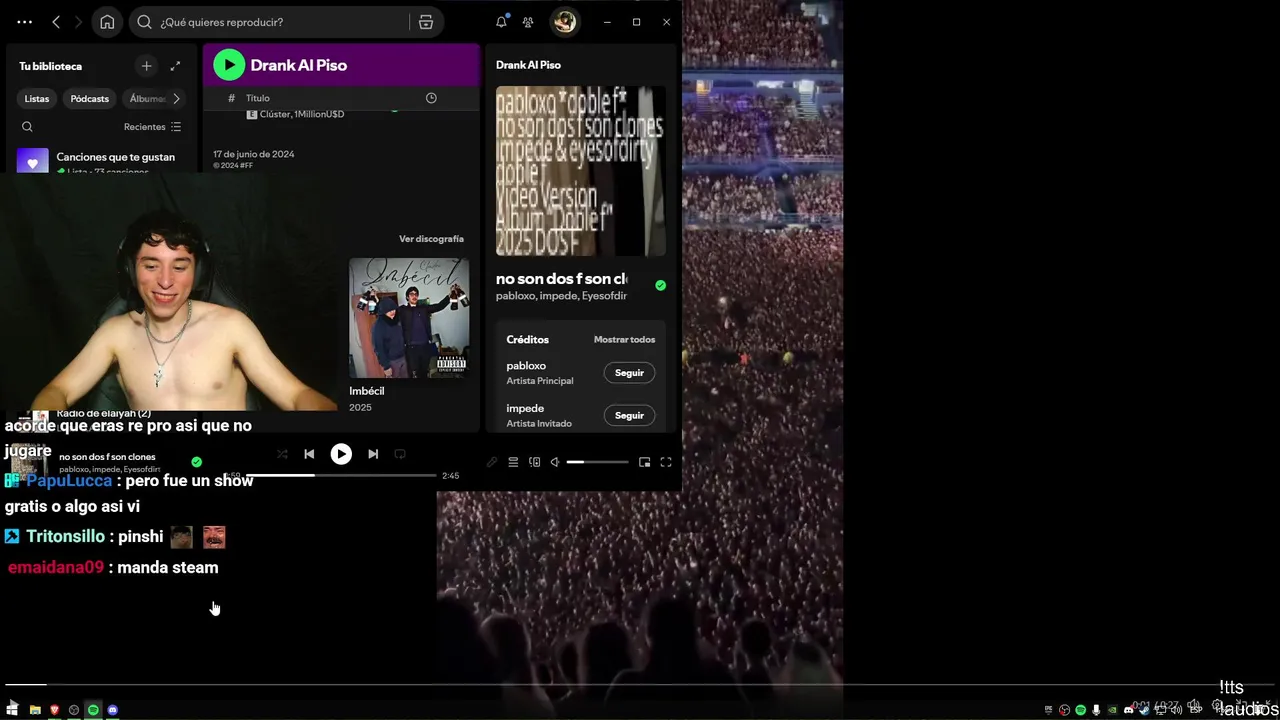
Task: Open the play queue
Action: click(x=513, y=462)
